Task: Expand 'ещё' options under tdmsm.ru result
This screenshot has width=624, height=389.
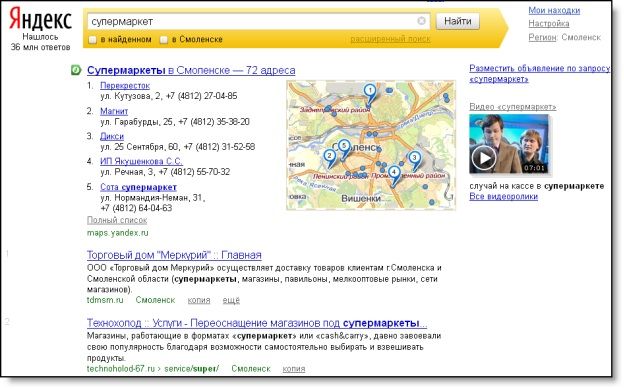Action: click(x=231, y=300)
